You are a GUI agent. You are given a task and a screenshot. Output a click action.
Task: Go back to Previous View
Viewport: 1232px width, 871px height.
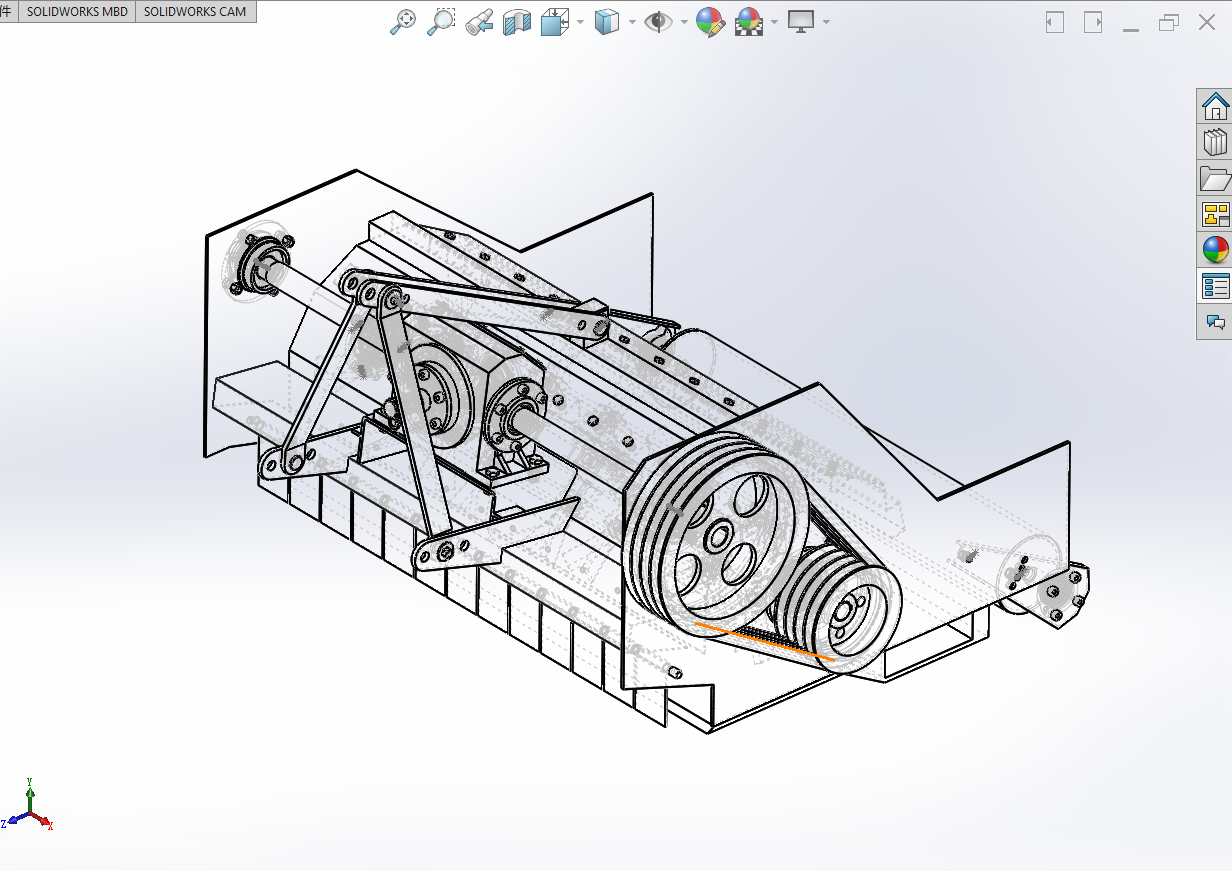point(479,22)
